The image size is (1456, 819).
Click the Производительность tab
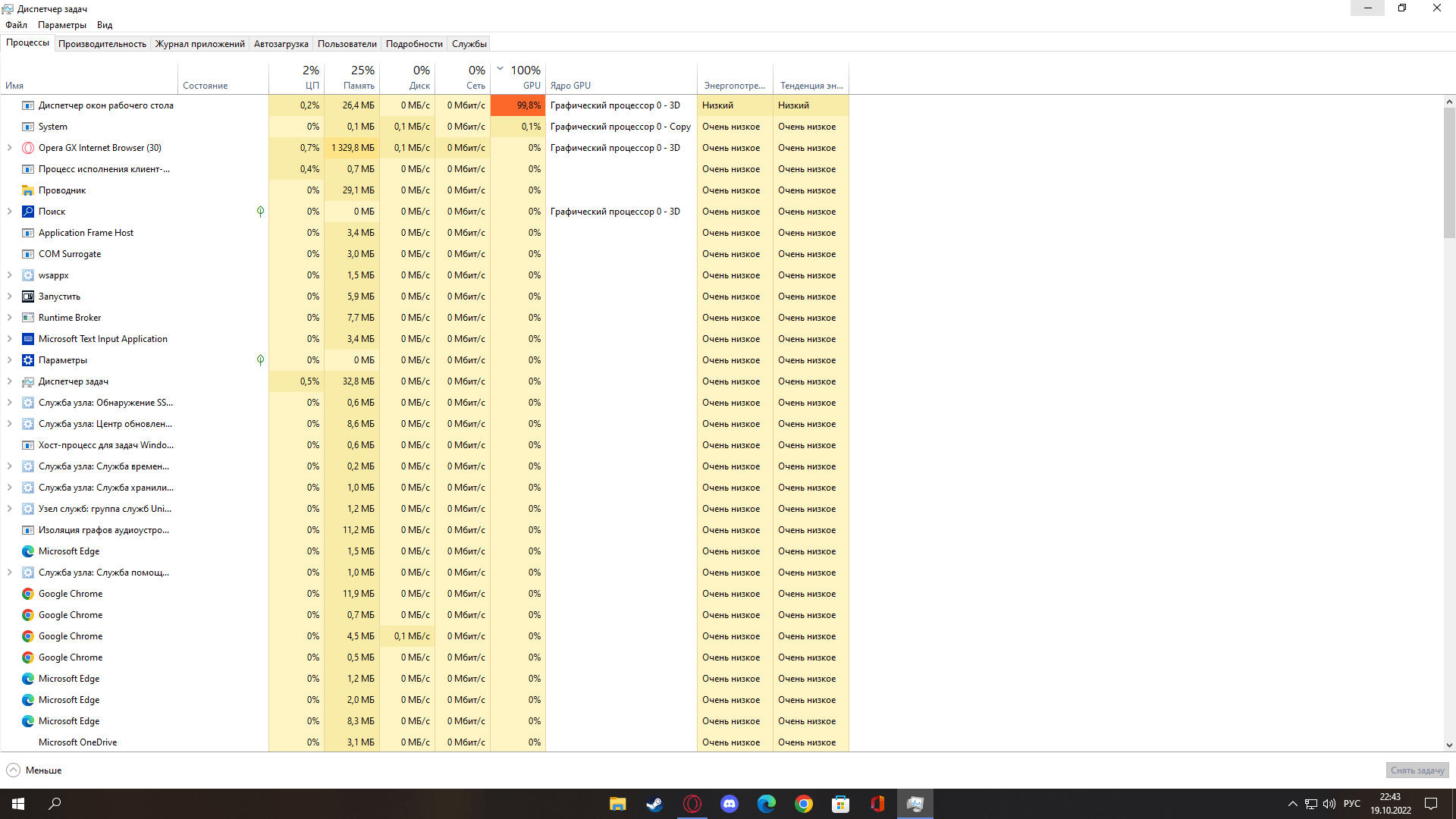click(x=100, y=43)
